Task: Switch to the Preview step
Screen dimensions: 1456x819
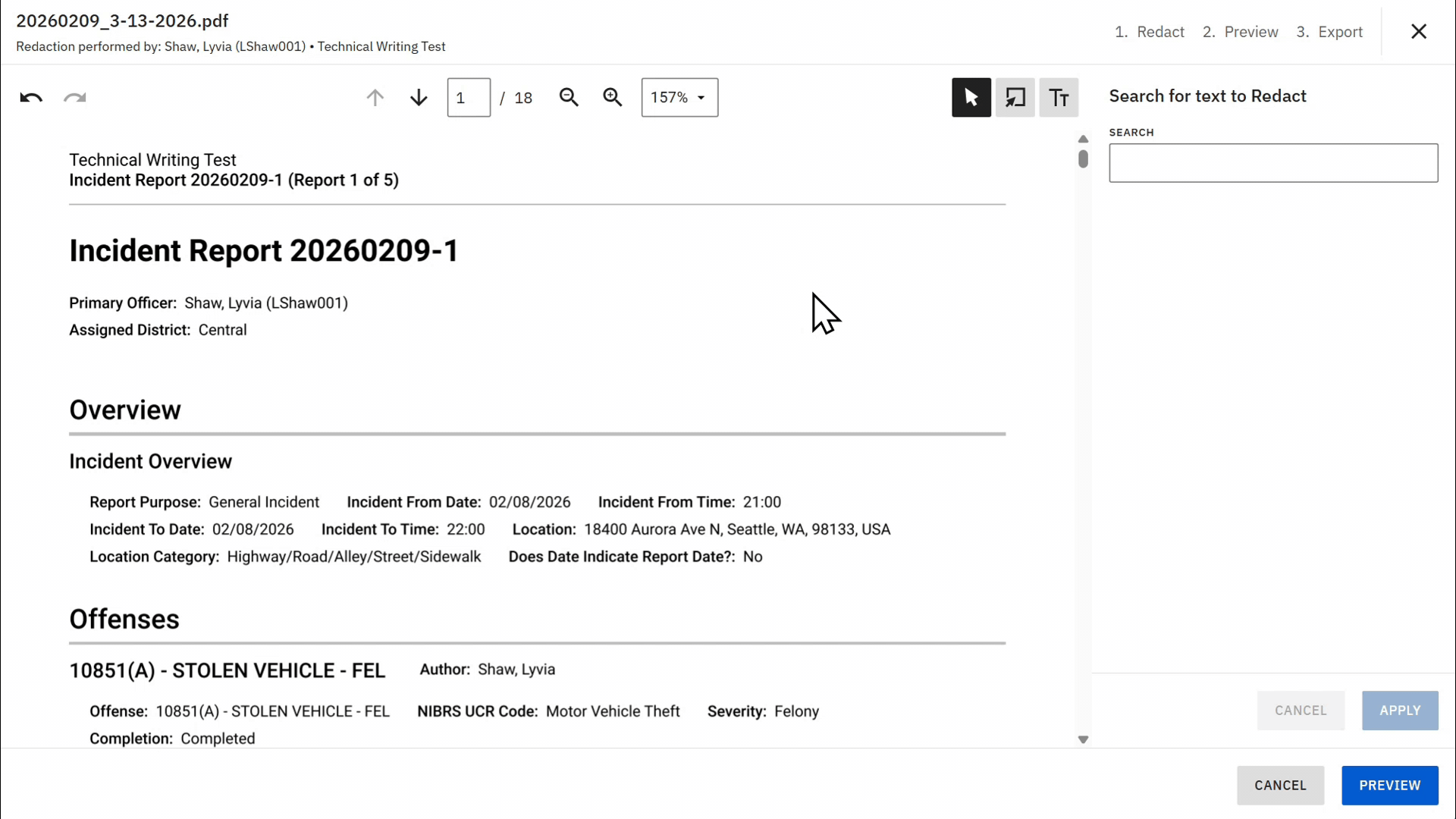Action: (x=1241, y=32)
